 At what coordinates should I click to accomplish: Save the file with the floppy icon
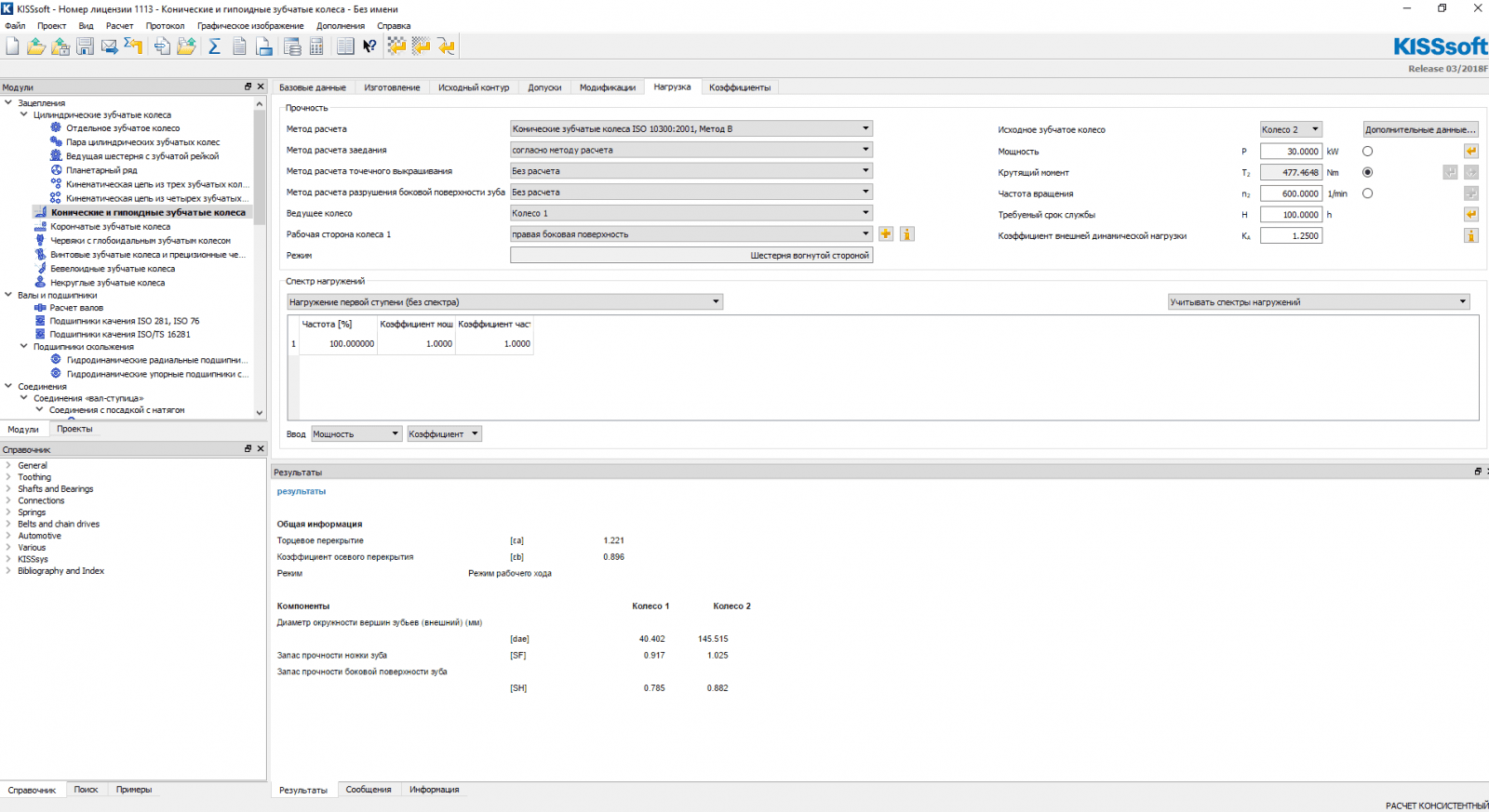pyautogui.click(x=85, y=47)
